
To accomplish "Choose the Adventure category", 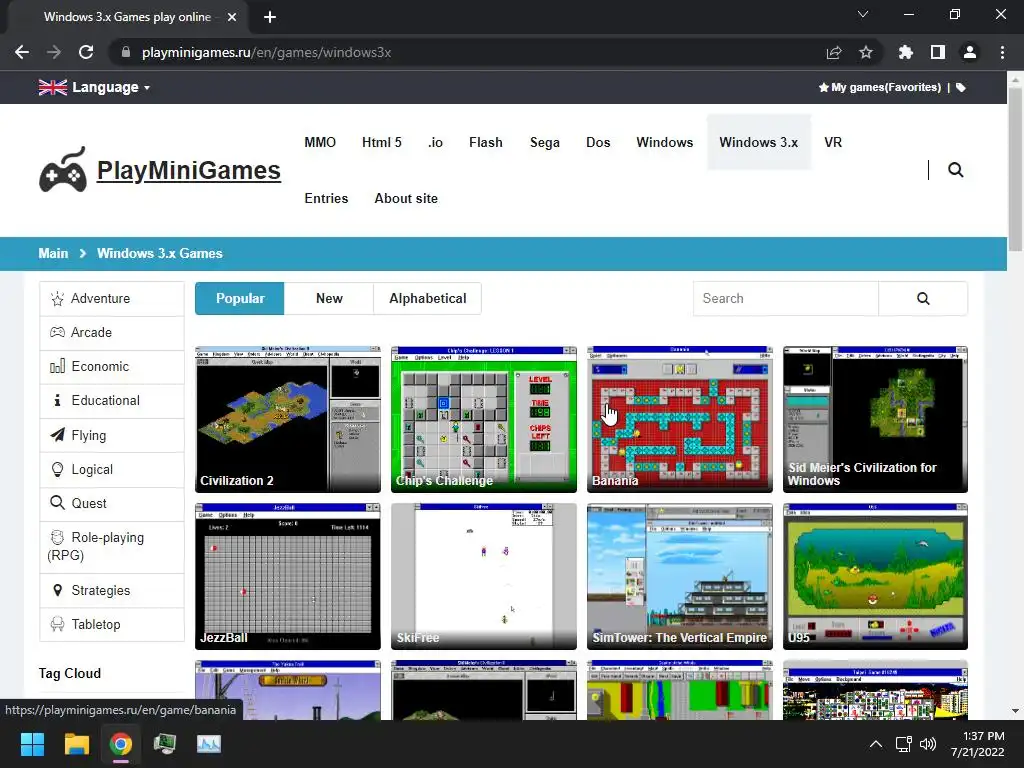I will 112,298.
